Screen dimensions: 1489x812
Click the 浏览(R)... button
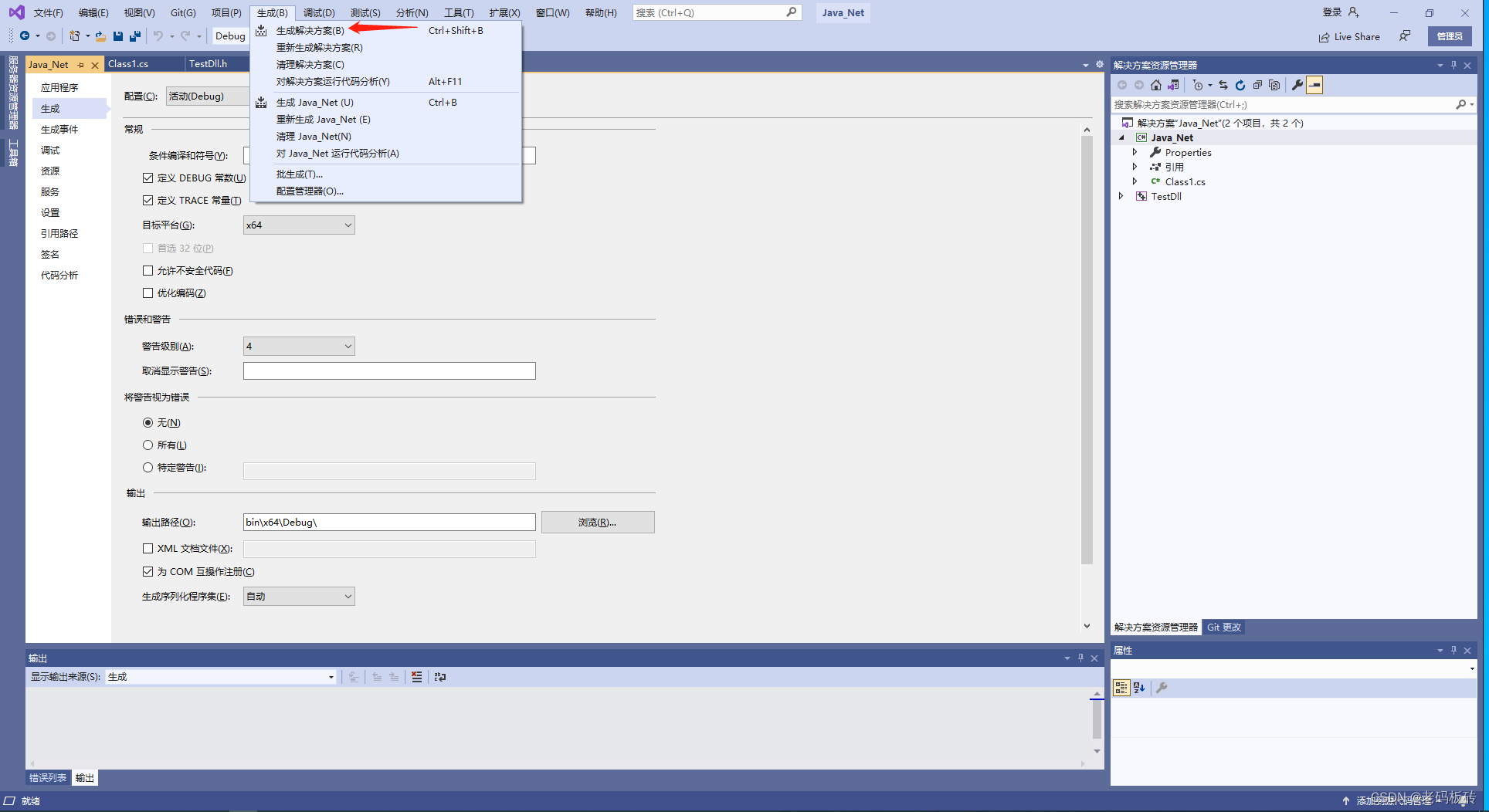(598, 522)
